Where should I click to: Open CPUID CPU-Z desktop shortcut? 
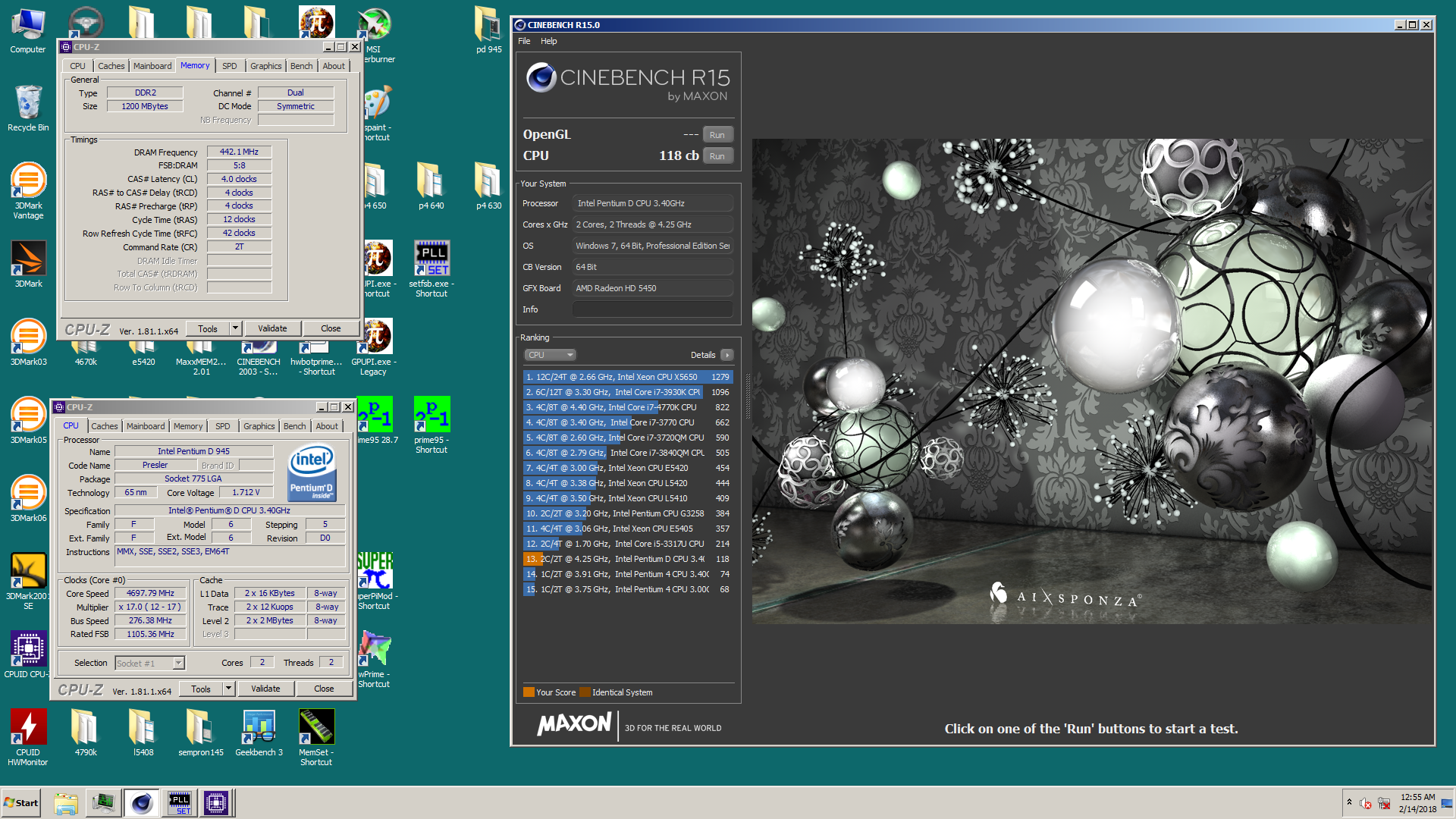[x=28, y=654]
